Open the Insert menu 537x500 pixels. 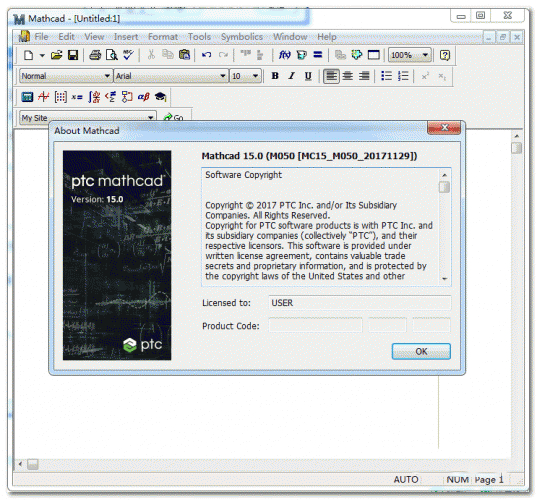click(x=126, y=37)
